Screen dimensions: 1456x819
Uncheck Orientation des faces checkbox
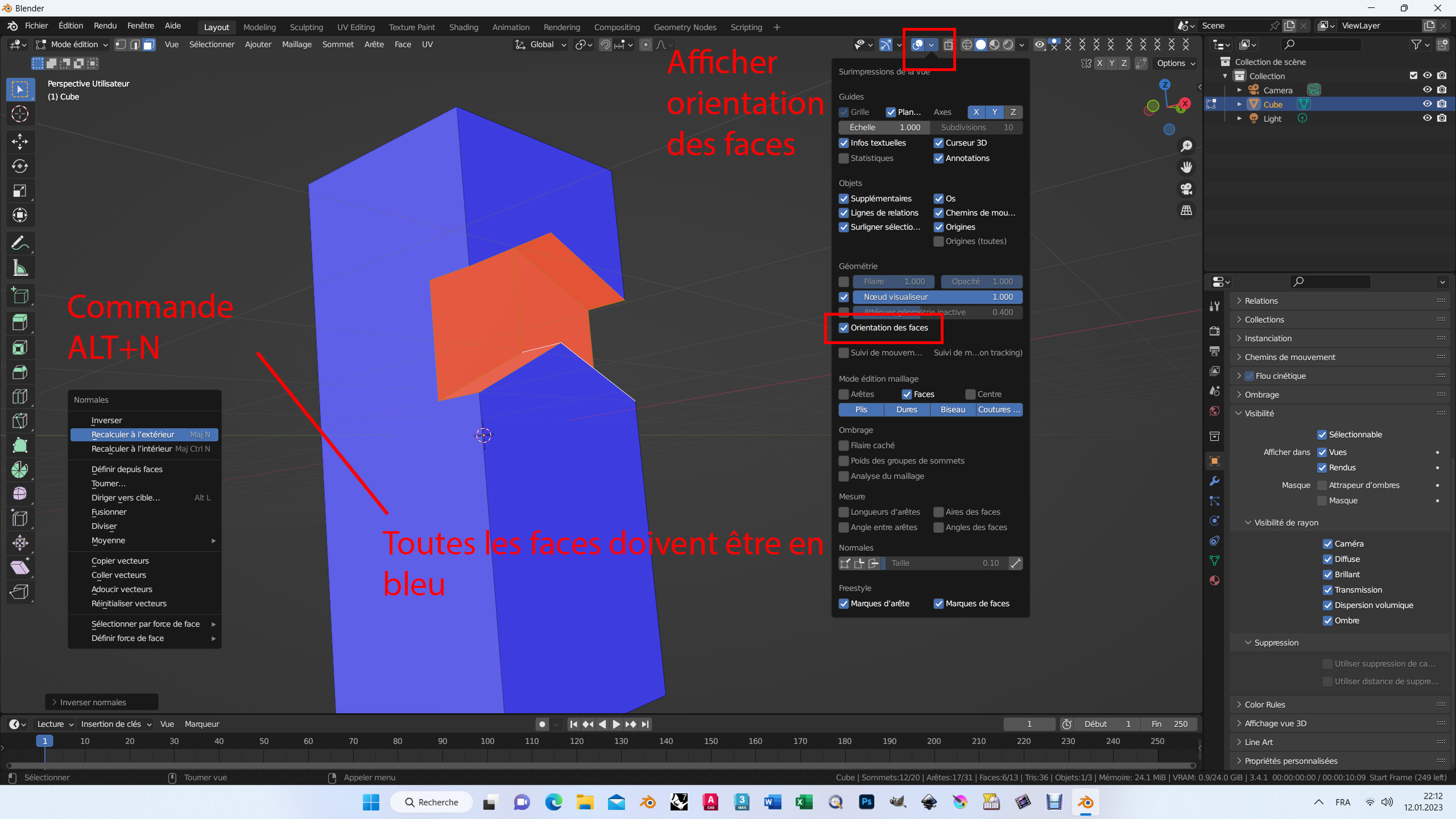(x=844, y=328)
